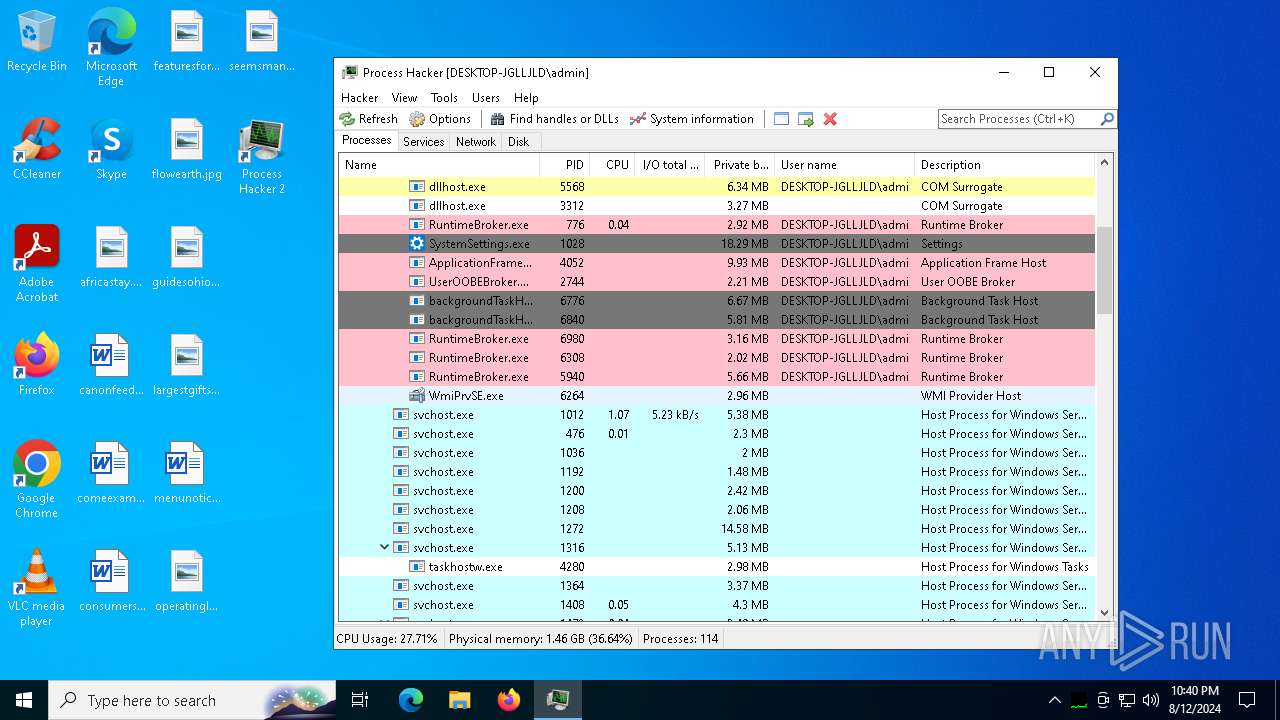Open Task View on the taskbar
Image resolution: width=1280 pixels, height=720 pixels.
(360, 700)
